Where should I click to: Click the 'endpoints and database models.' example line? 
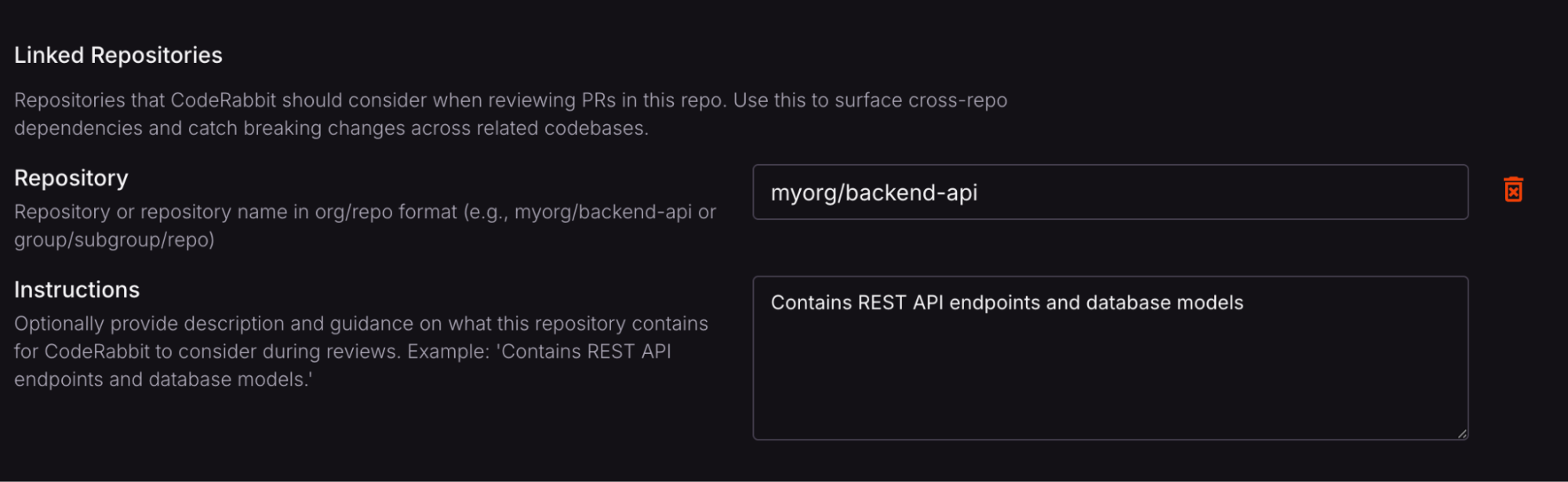click(163, 380)
